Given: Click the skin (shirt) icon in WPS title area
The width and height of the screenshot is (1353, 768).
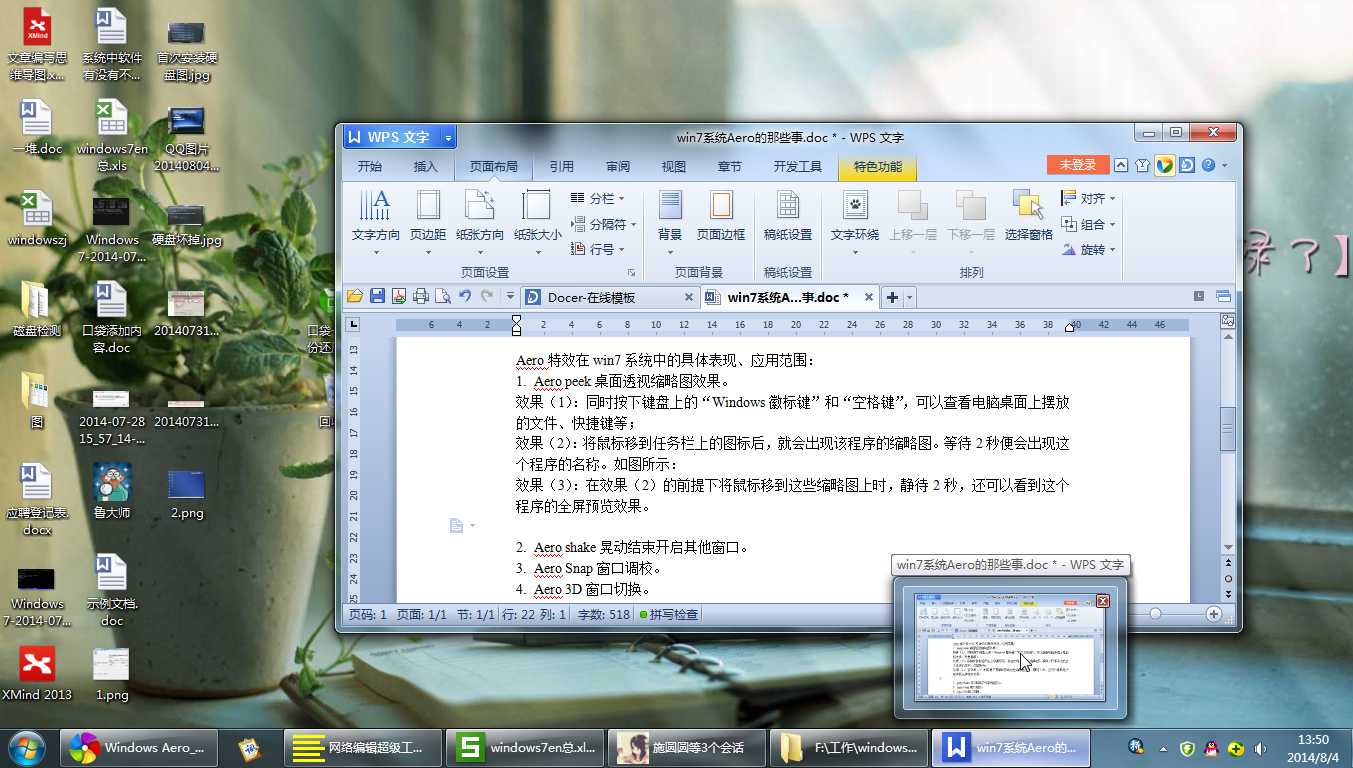Looking at the screenshot, I should pos(1143,165).
